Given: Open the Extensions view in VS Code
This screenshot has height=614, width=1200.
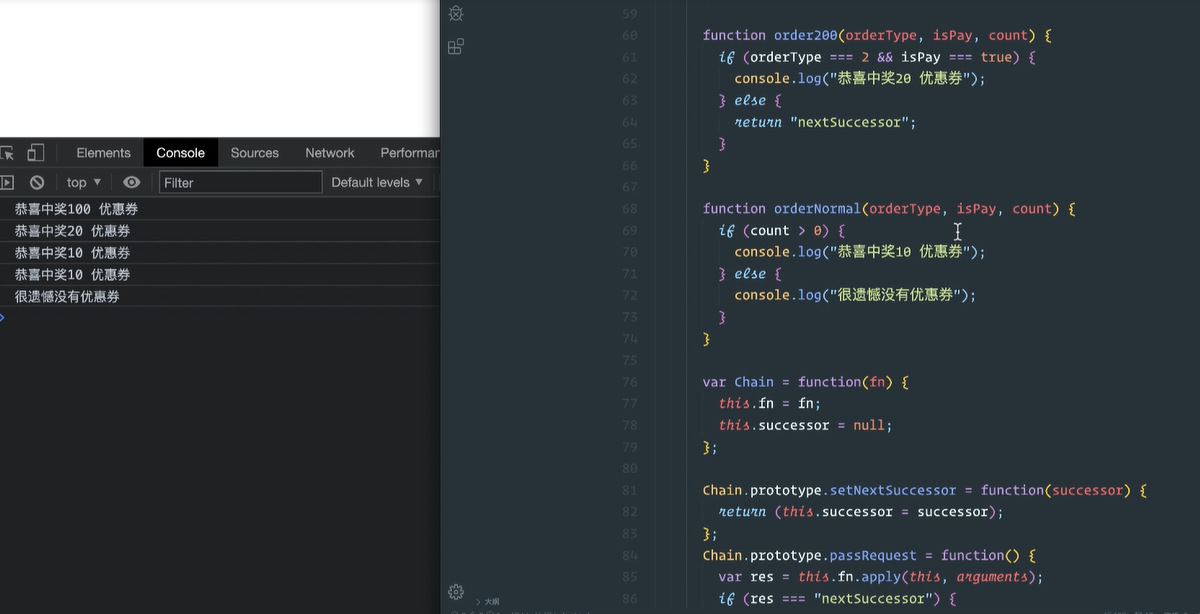Looking at the screenshot, I should (456, 46).
